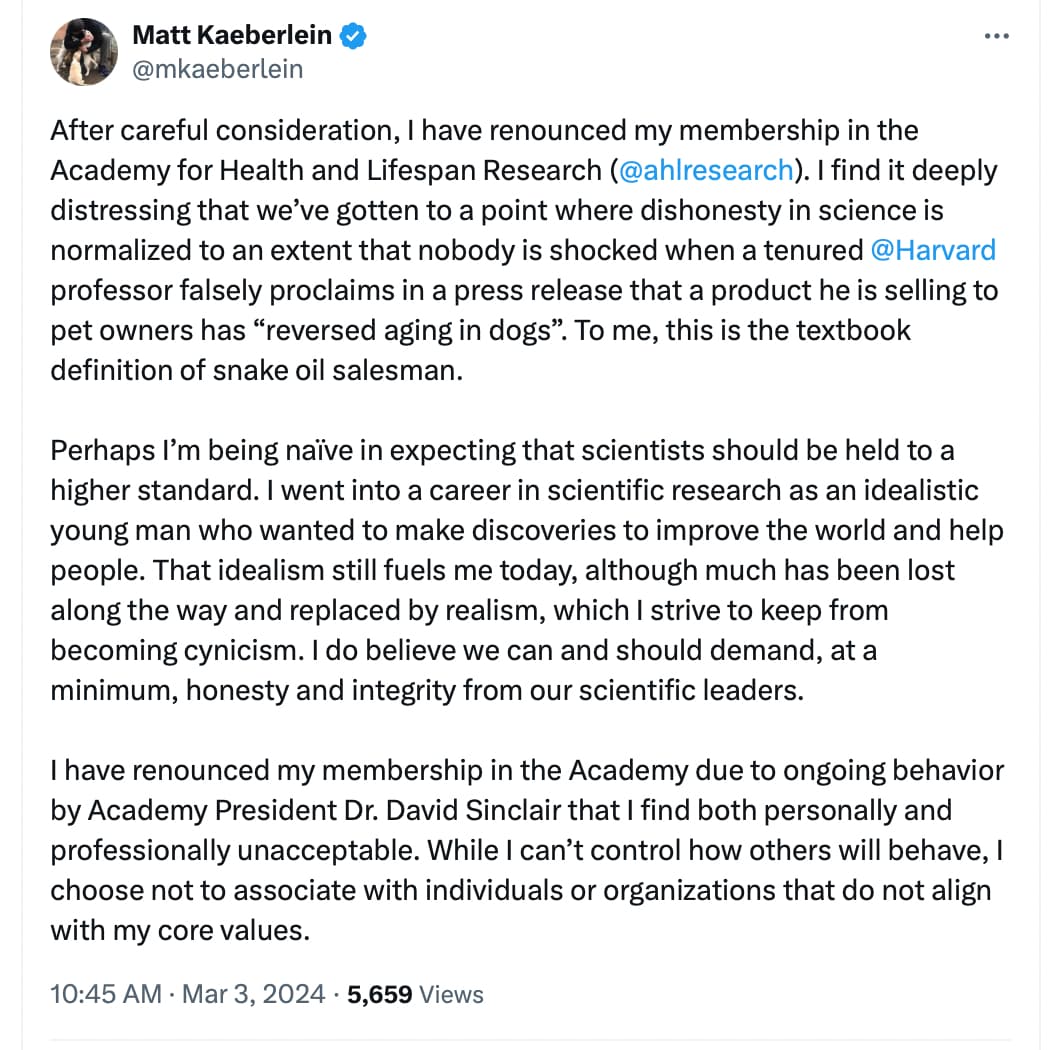Image resolution: width=1050 pixels, height=1050 pixels.
Task: Click the 10:45 AM timestamp
Action: [106, 994]
